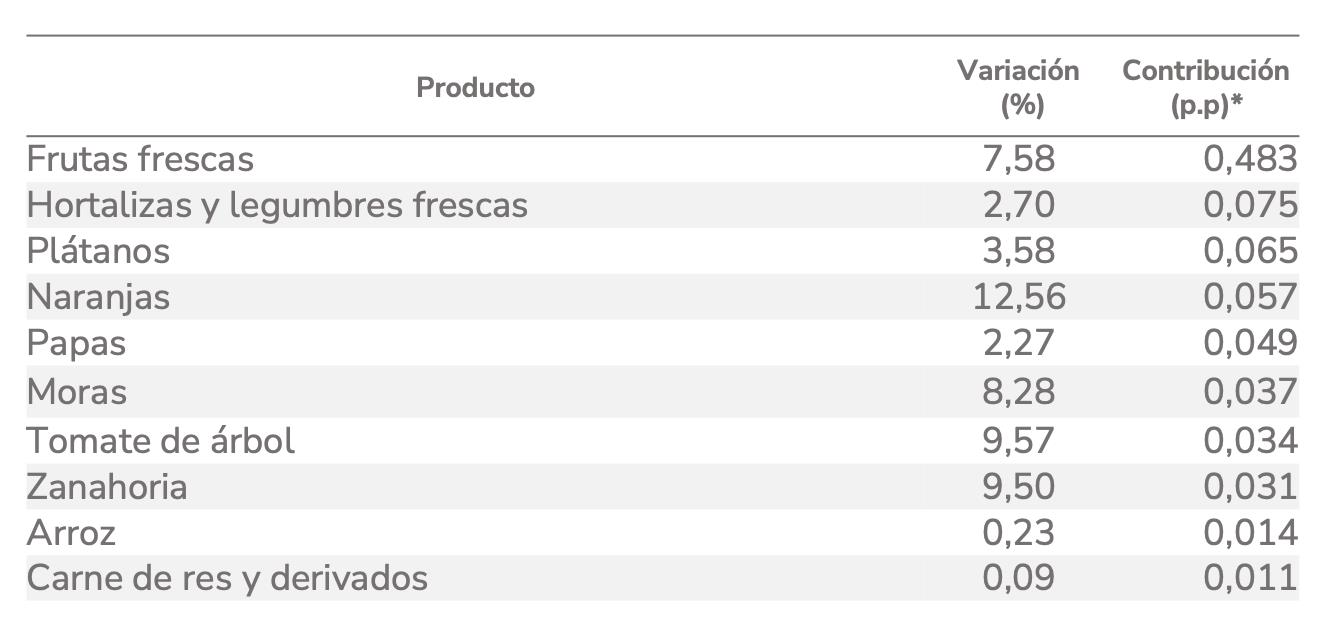
Task: Select the Naranjas row label
Action: (x=98, y=297)
